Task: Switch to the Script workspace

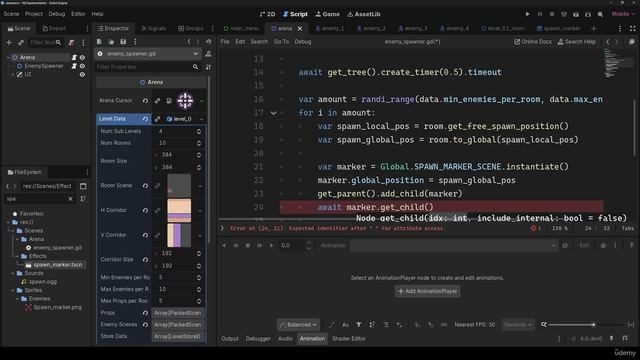Action: pos(295,14)
